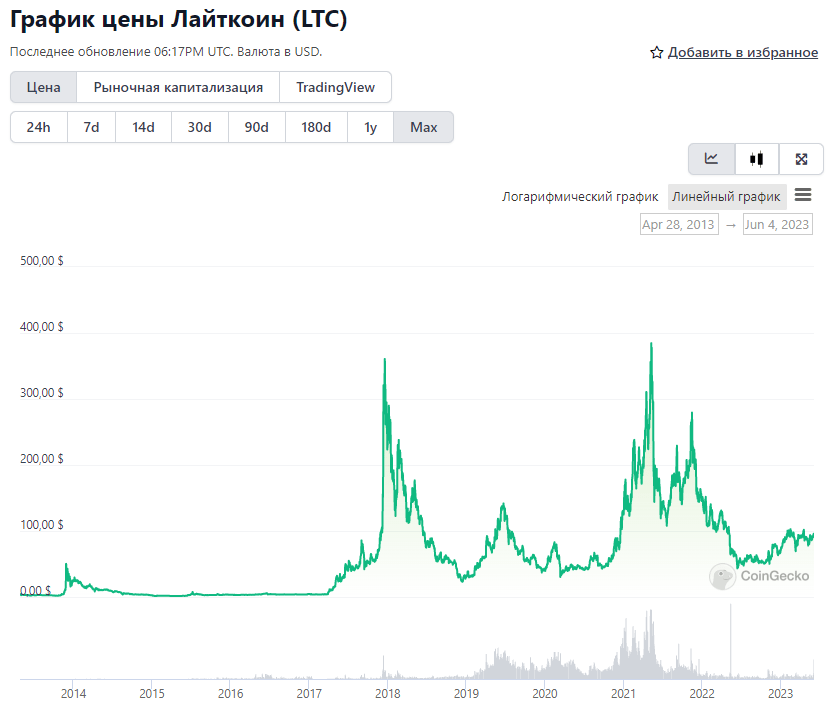
Task: Edit start date Apr 28, 2013
Action: point(679,224)
